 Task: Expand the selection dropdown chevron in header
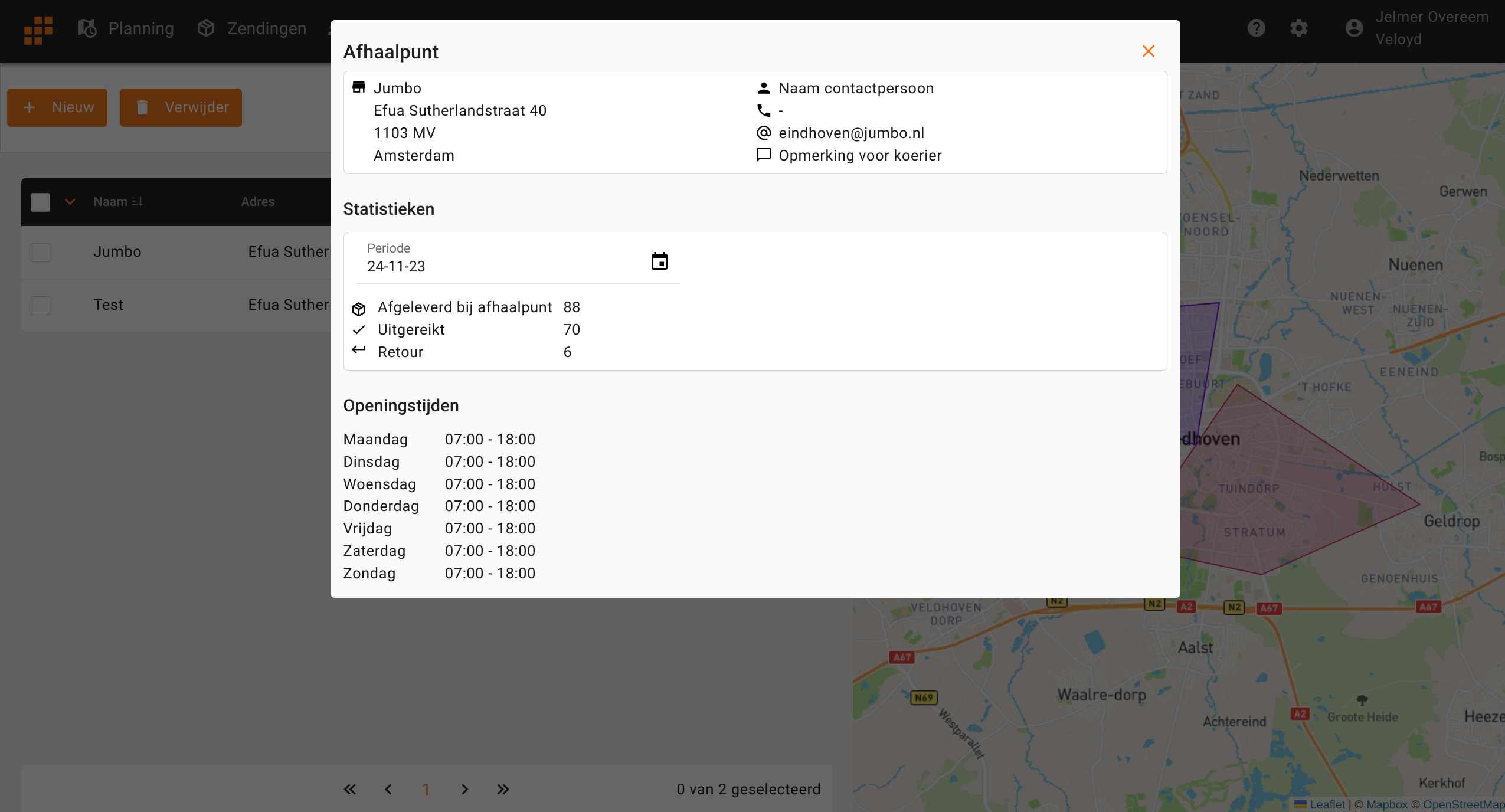70,202
